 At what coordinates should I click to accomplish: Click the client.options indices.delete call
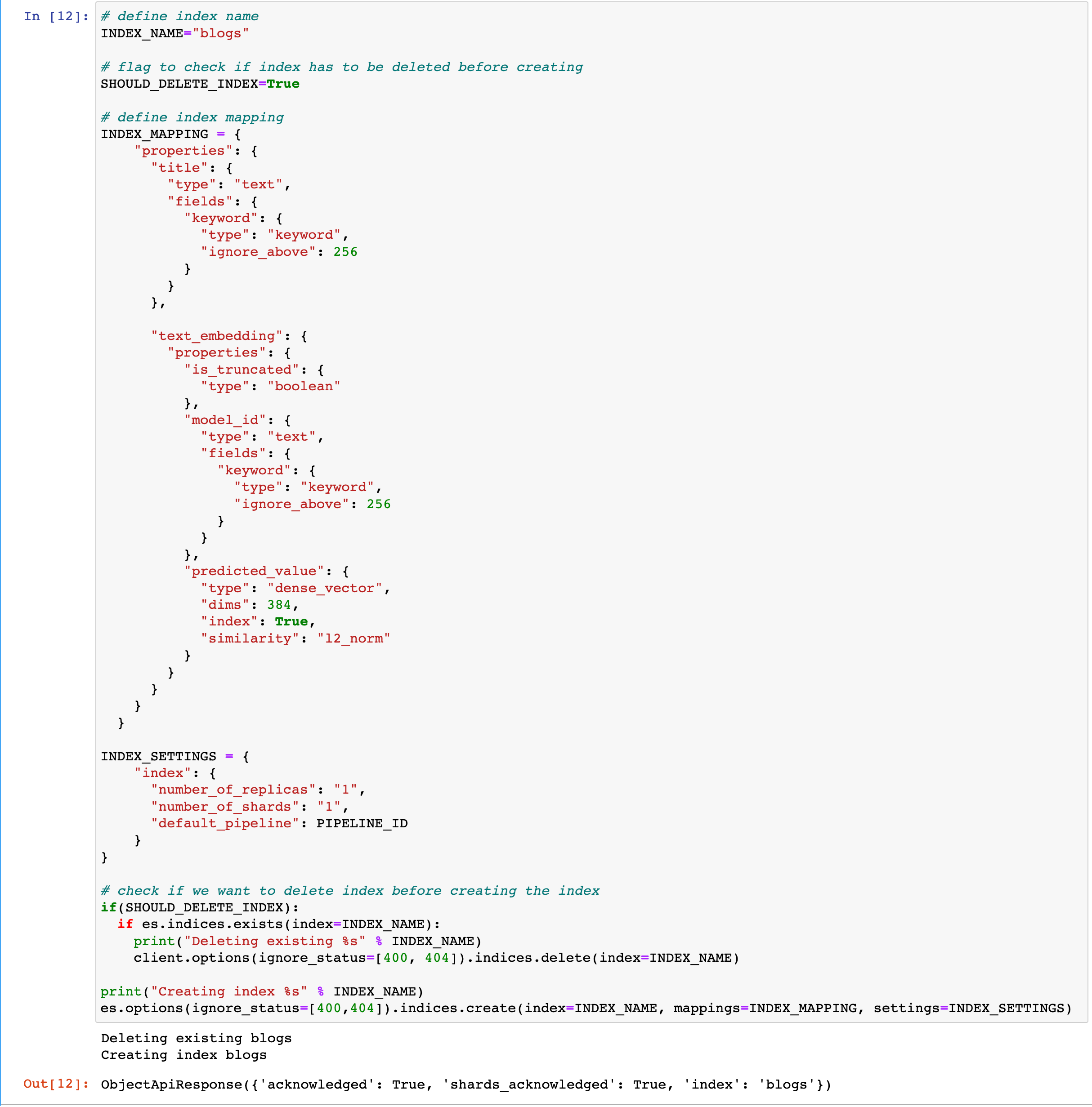click(436, 958)
